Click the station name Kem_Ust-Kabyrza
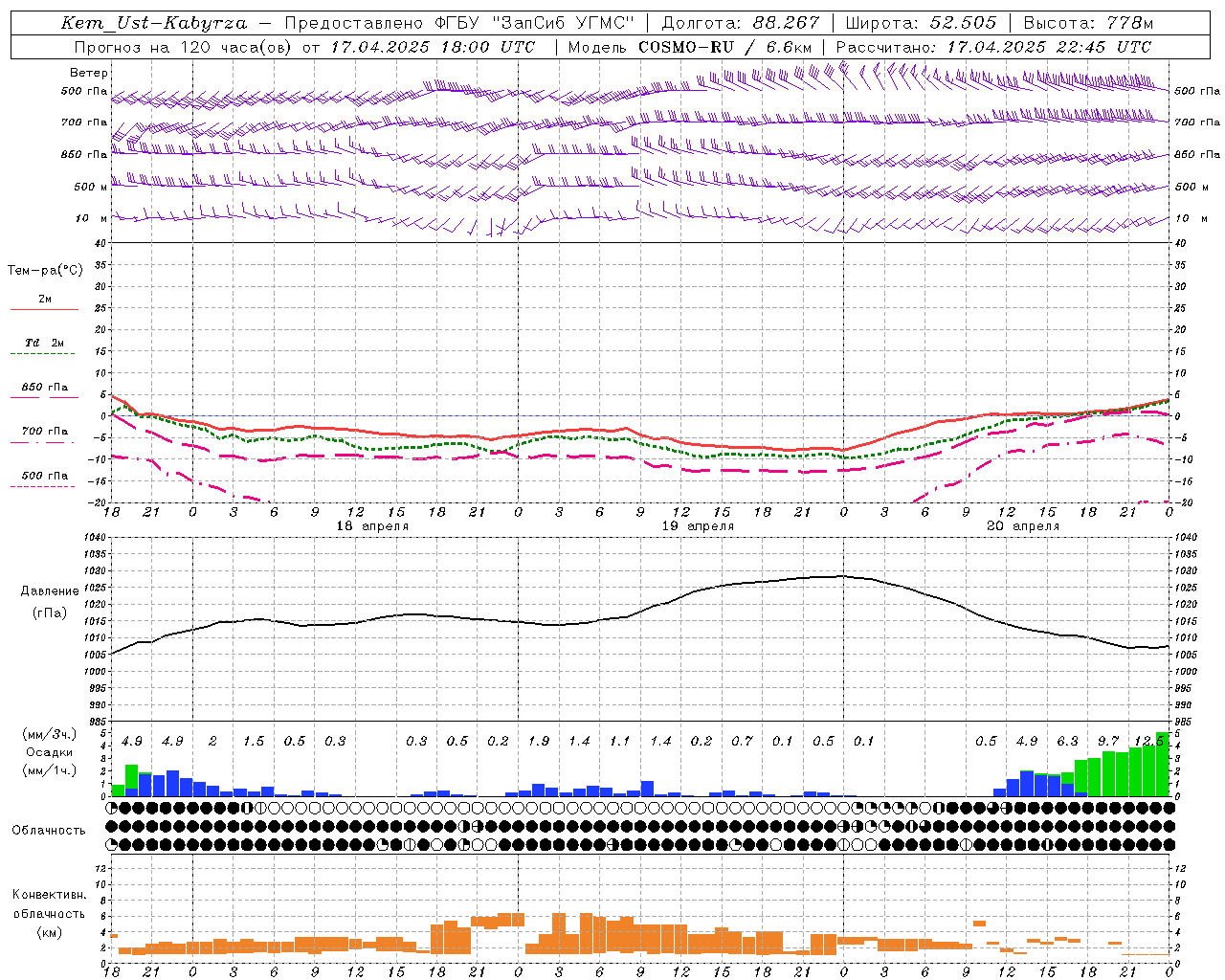1225x980 pixels. click(x=154, y=23)
